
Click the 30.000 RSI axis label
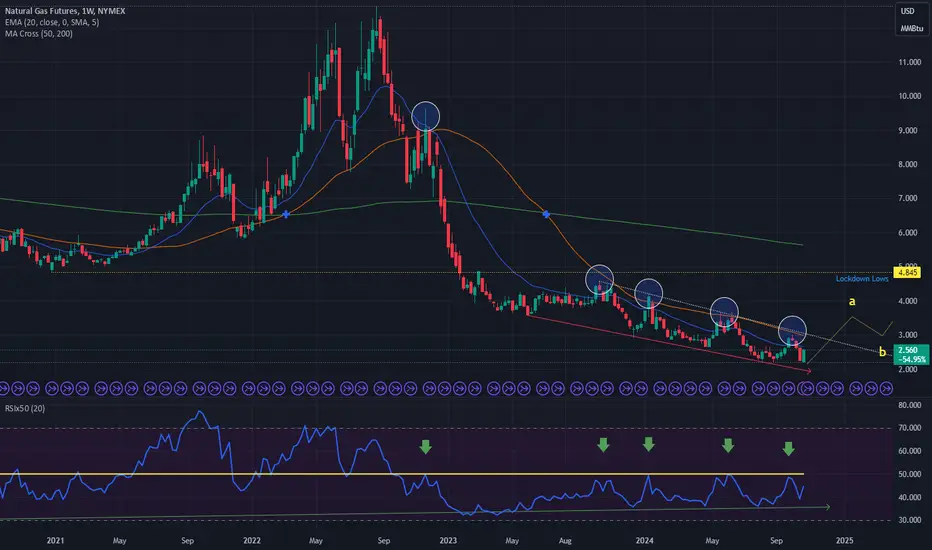(909, 520)
